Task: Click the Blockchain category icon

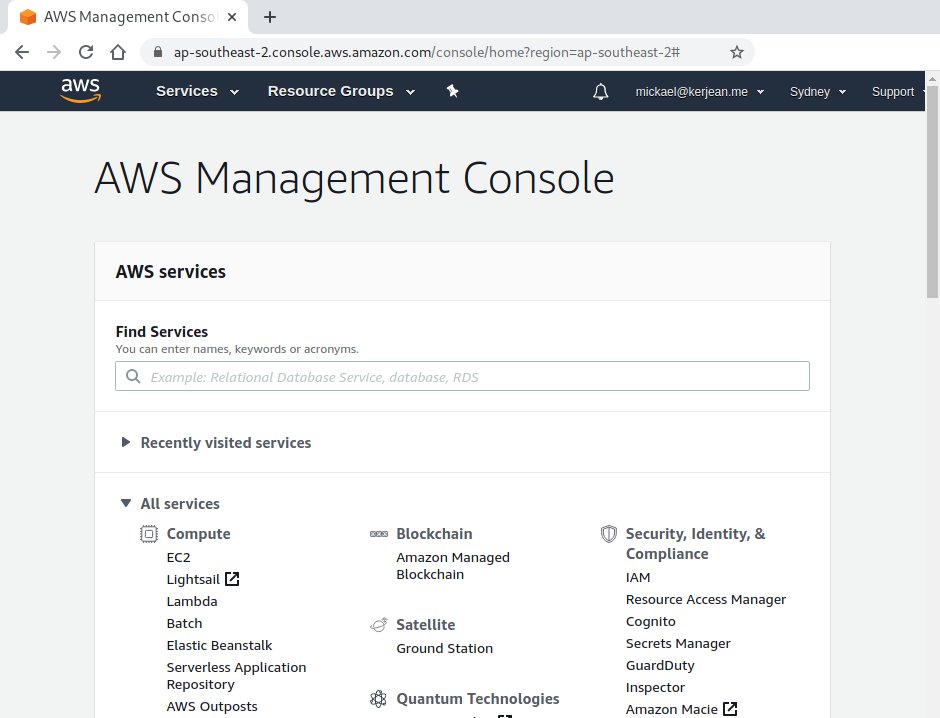Action: click(379, 533)
